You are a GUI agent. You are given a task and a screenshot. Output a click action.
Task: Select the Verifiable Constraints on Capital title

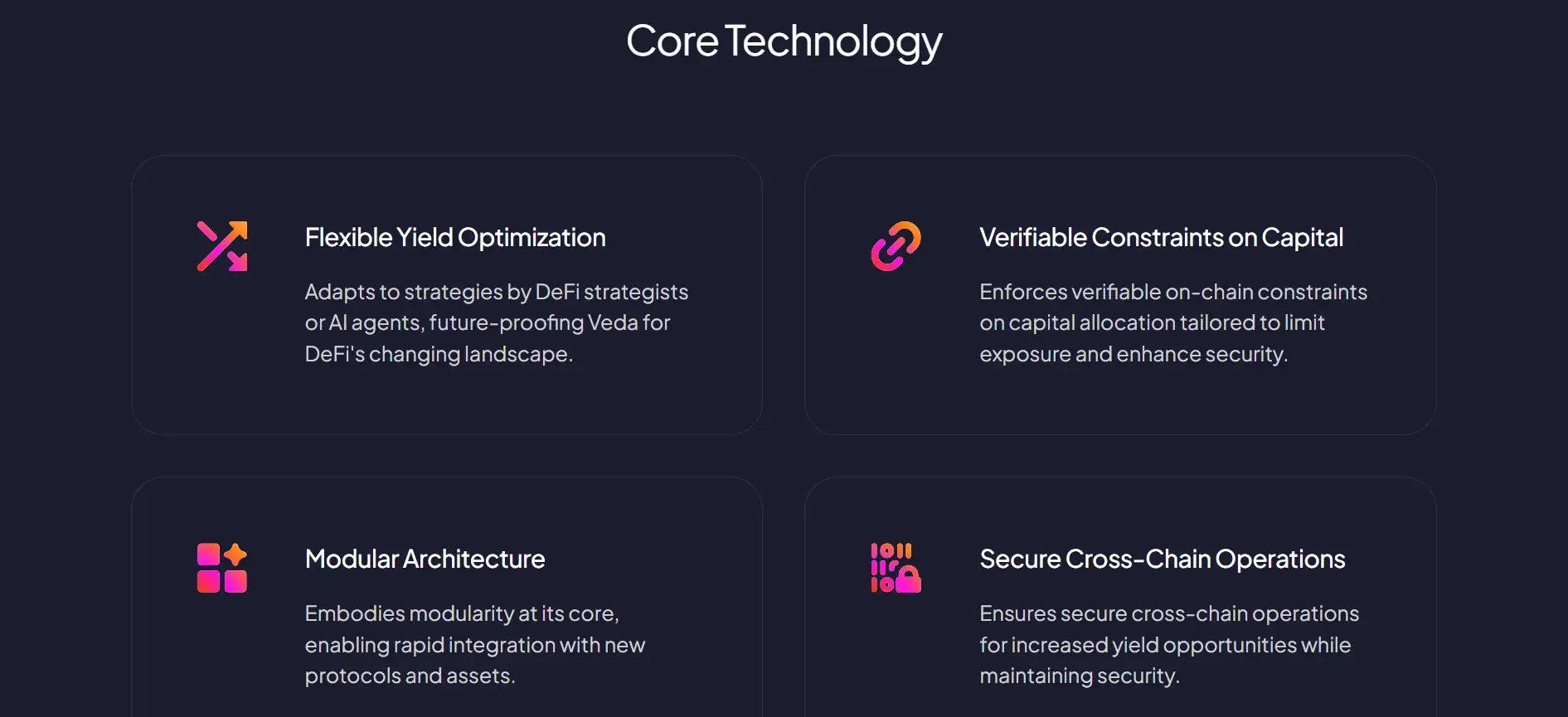[x=1161, y=238]
